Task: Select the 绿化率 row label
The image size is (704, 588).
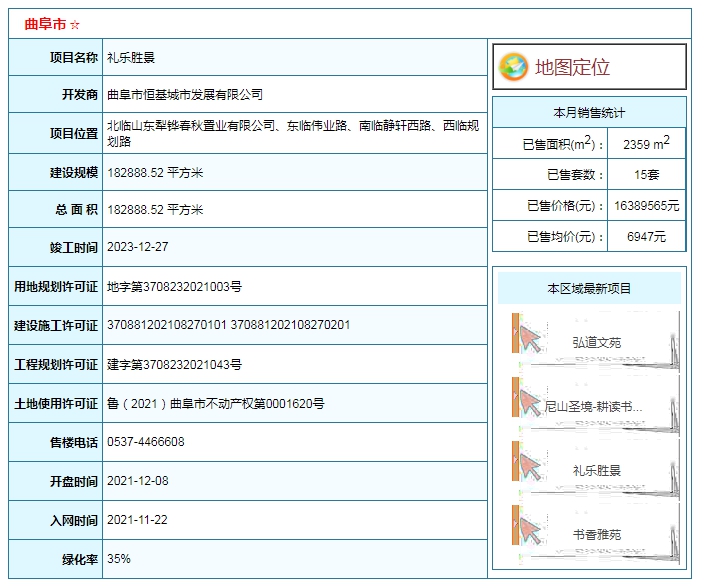Action: point(80,559)
